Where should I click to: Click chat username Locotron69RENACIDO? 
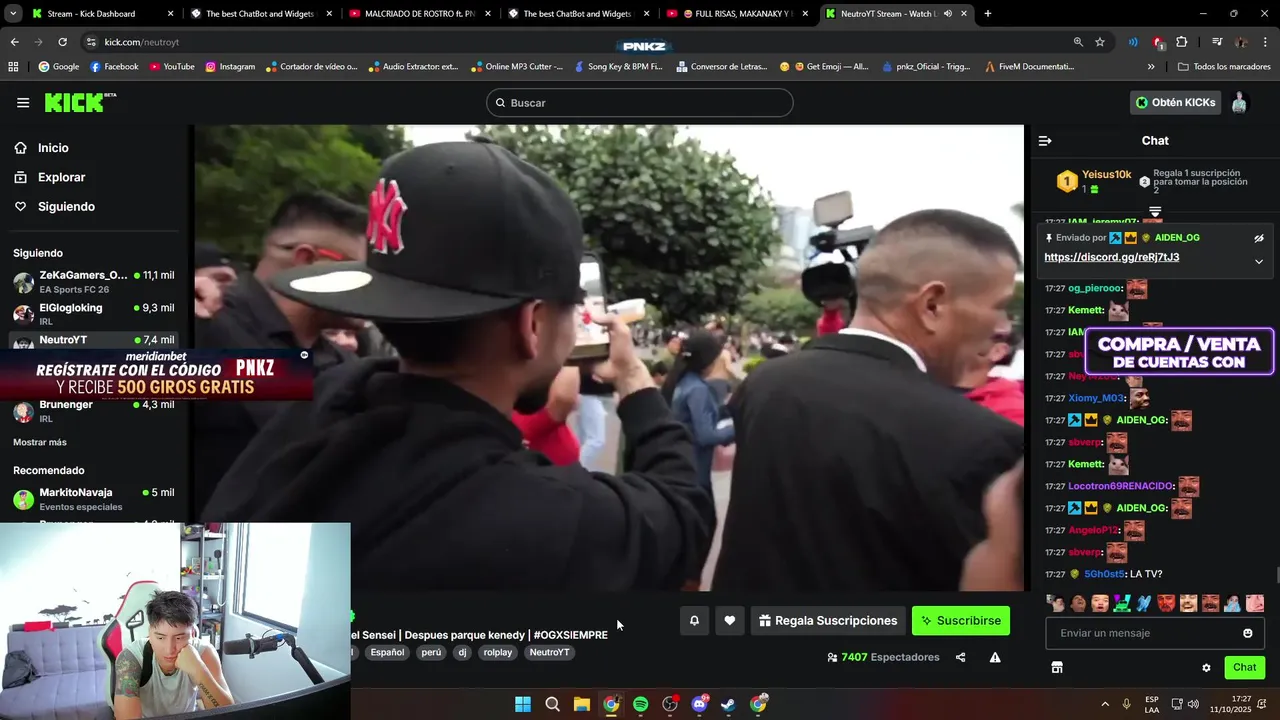coord(1120,486)
